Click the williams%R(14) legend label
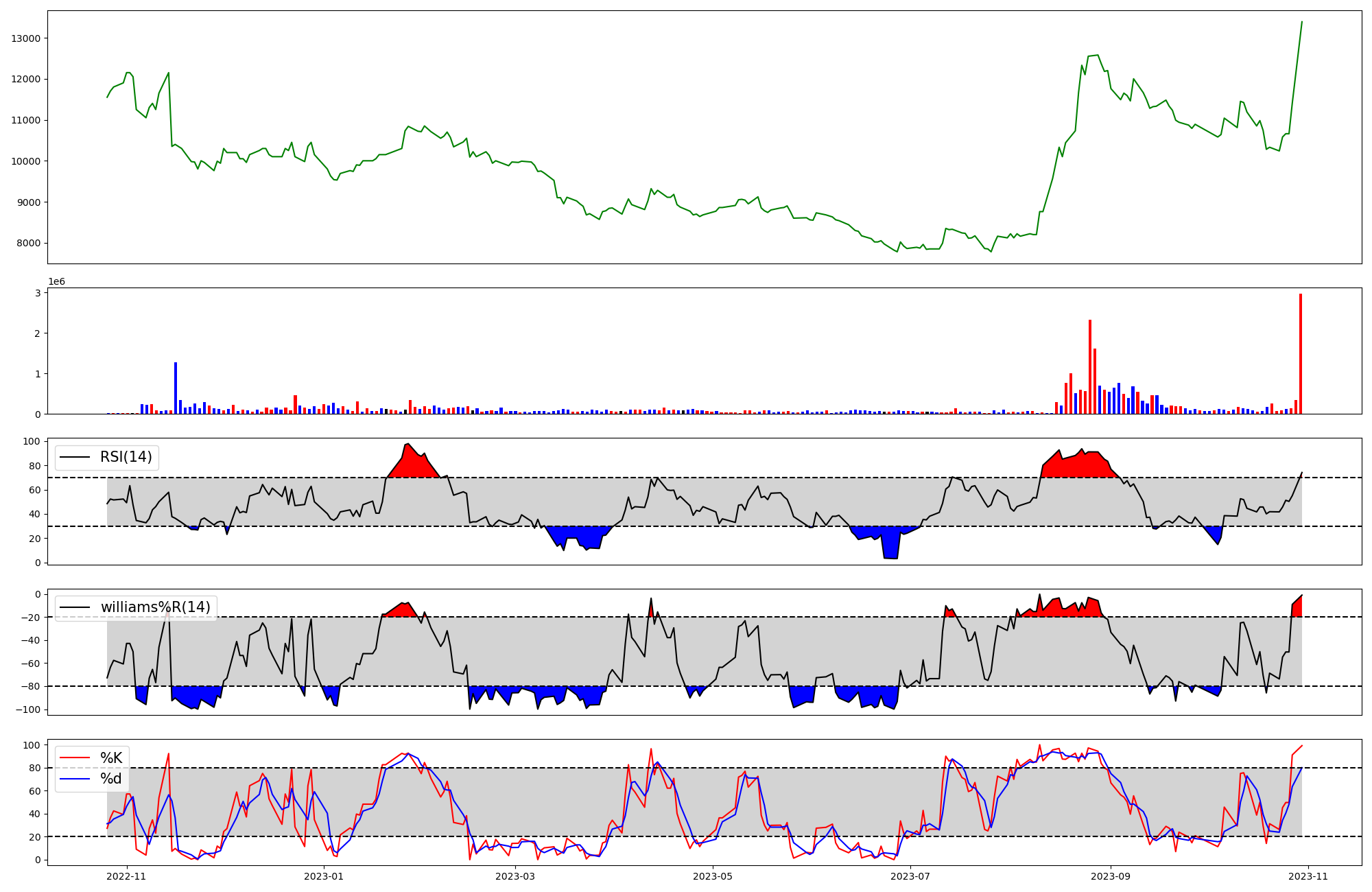The width and height of the screenshot is (1372, 892). (x=155, y=607)
